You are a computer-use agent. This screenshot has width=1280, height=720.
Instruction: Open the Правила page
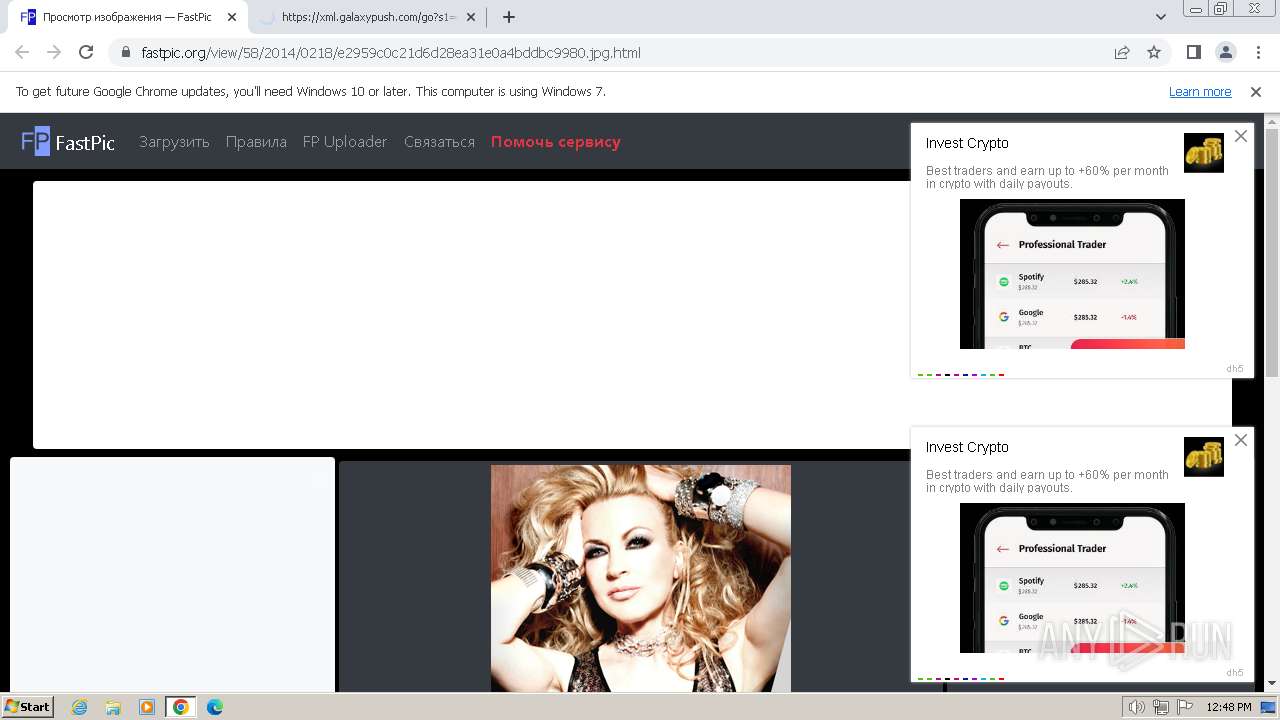(256, 142)
